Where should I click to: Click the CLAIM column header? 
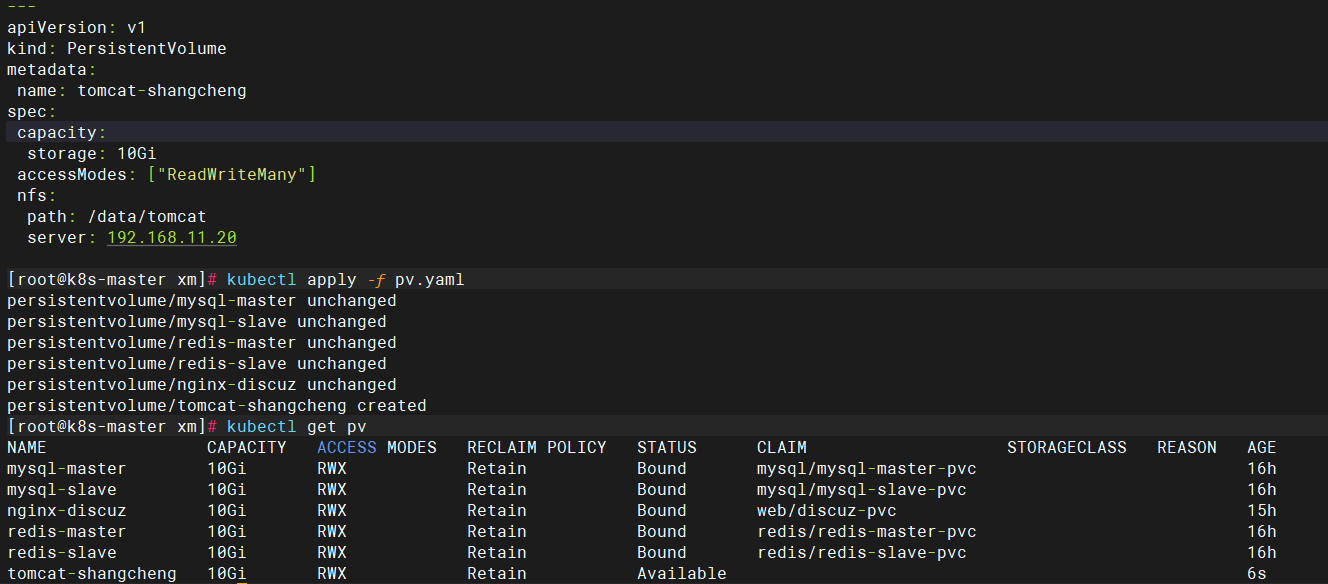point(782,448)
